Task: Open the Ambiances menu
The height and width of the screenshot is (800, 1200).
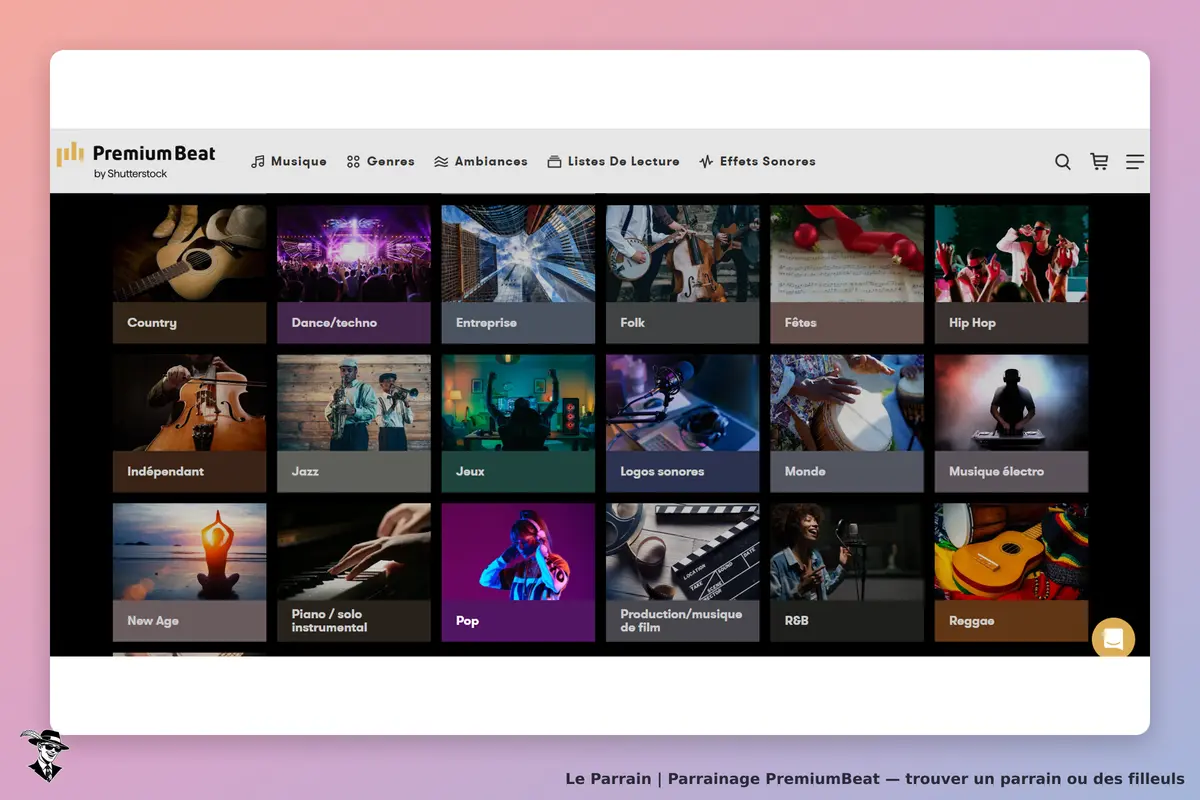Action: [481, 161]
